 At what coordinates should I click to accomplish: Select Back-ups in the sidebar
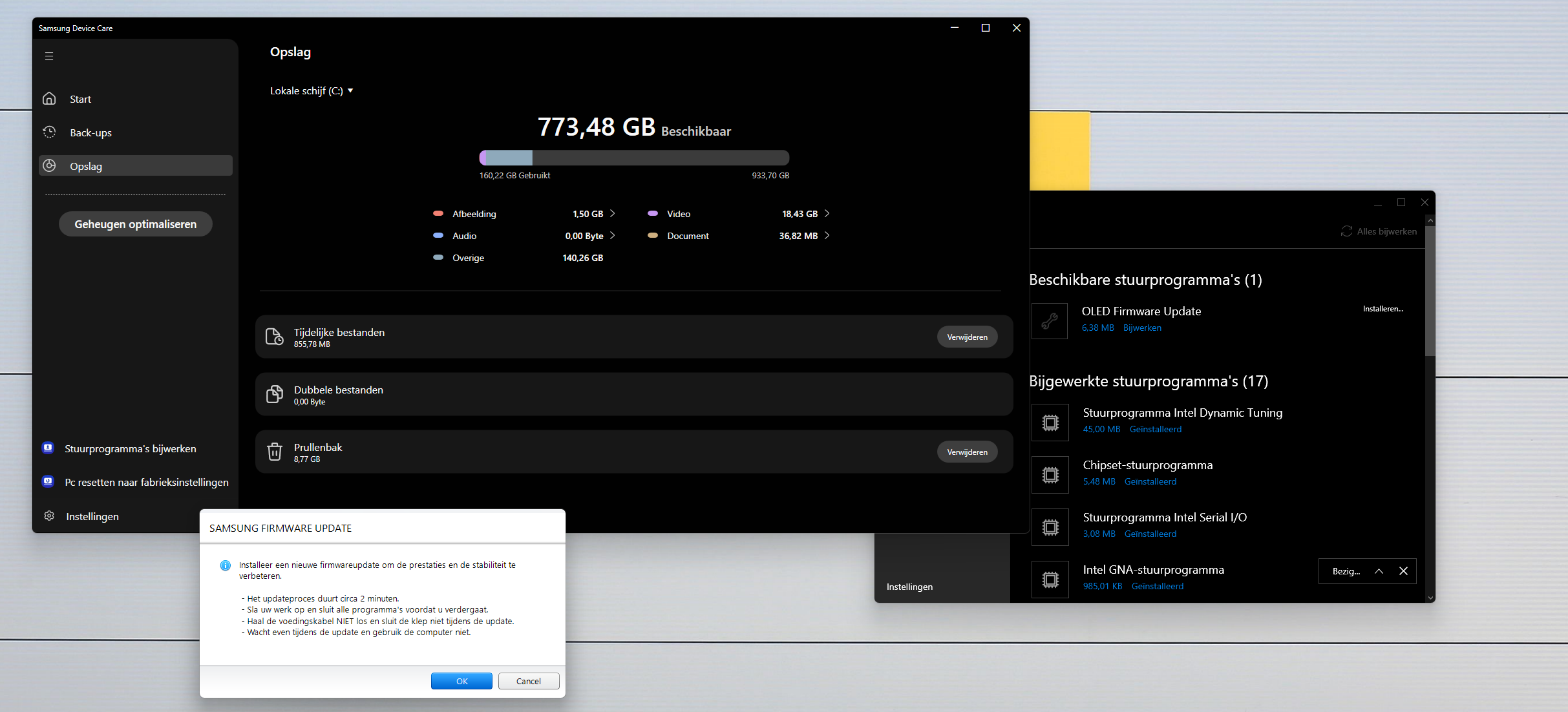[136, 132]
